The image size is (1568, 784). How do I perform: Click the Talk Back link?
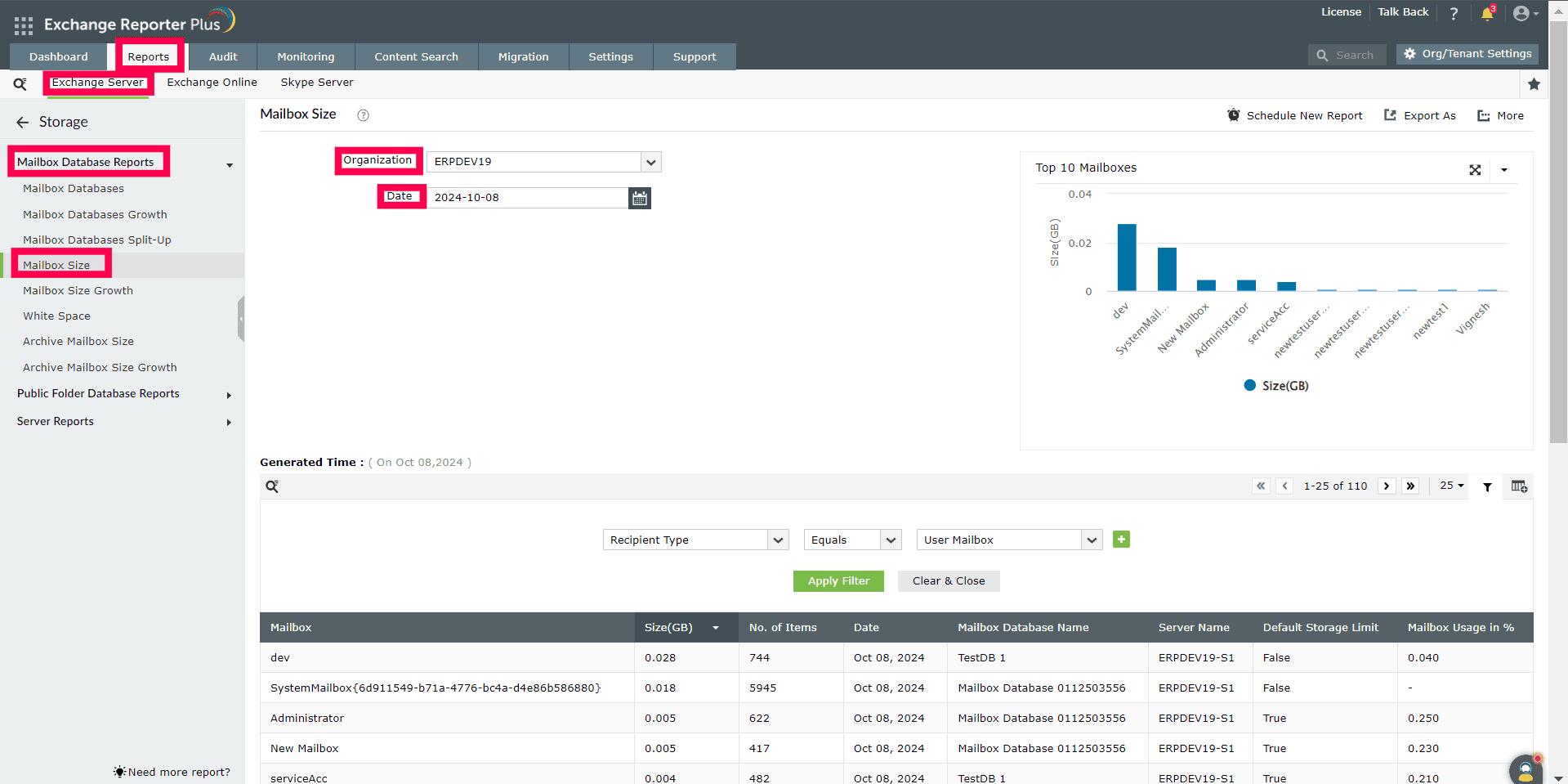1404,12
